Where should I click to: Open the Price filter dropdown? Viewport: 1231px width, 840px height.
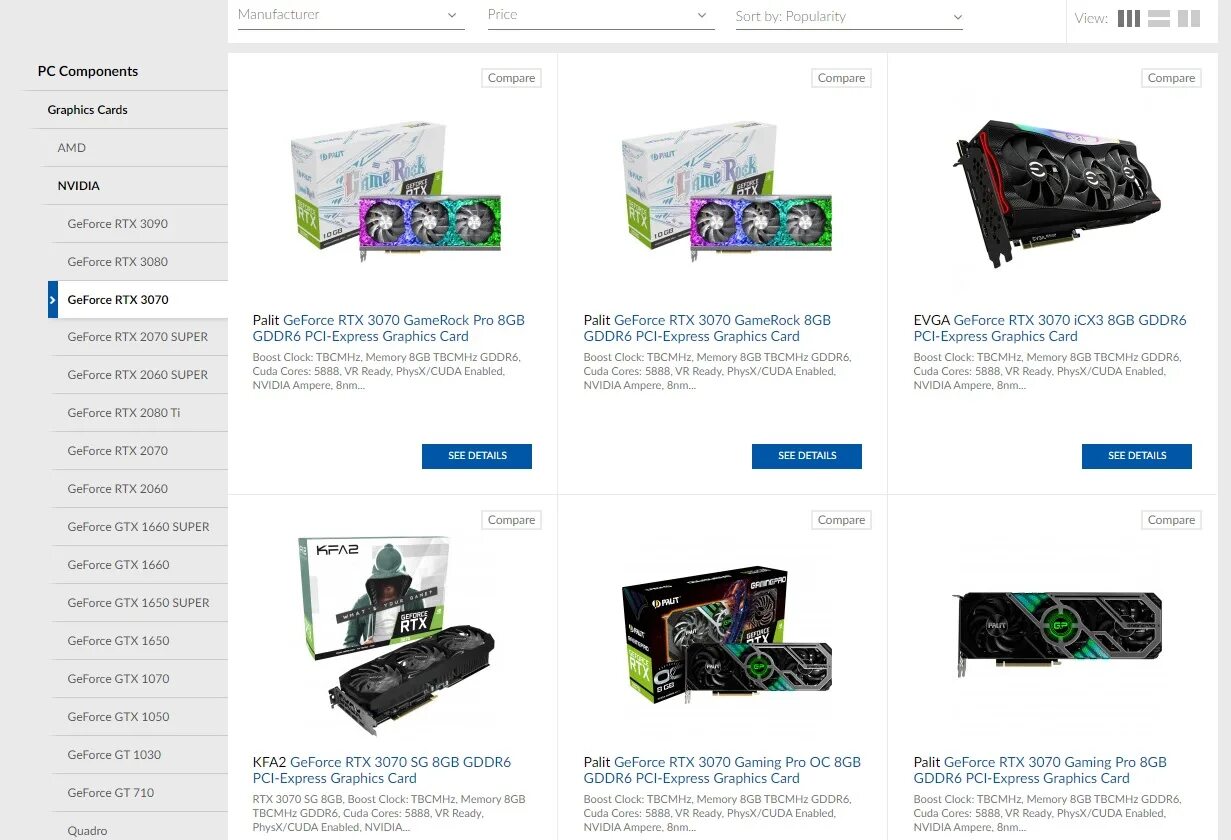pos(601,15)
